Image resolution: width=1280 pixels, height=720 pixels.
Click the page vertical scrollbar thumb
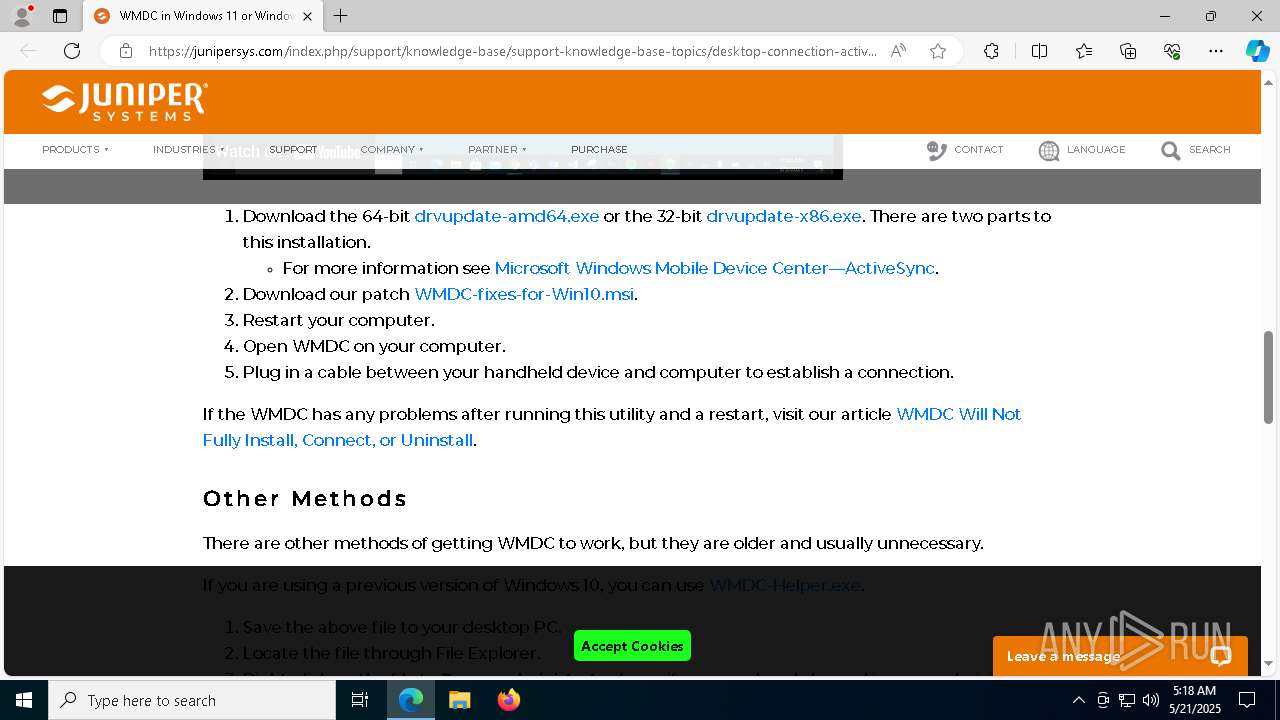(x=1269, y=378)
